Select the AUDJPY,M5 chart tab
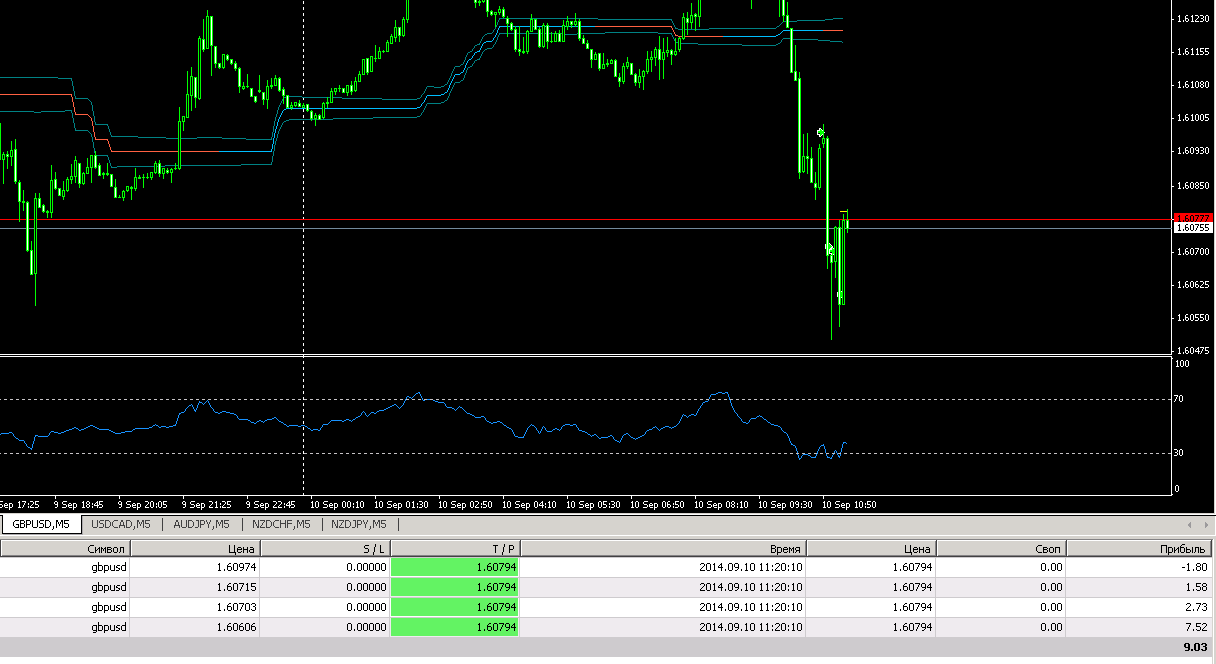Image resolution: width=1216 pixels, height=664 pixels. point(201,524)
